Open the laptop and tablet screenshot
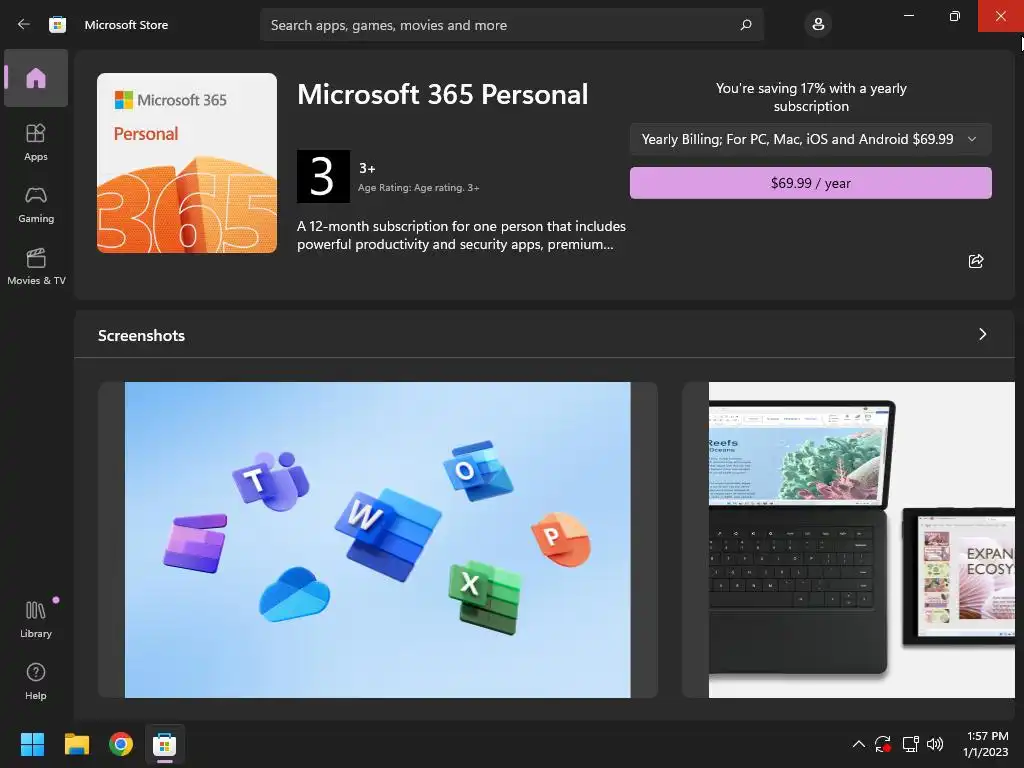 [x=848, y=539]
